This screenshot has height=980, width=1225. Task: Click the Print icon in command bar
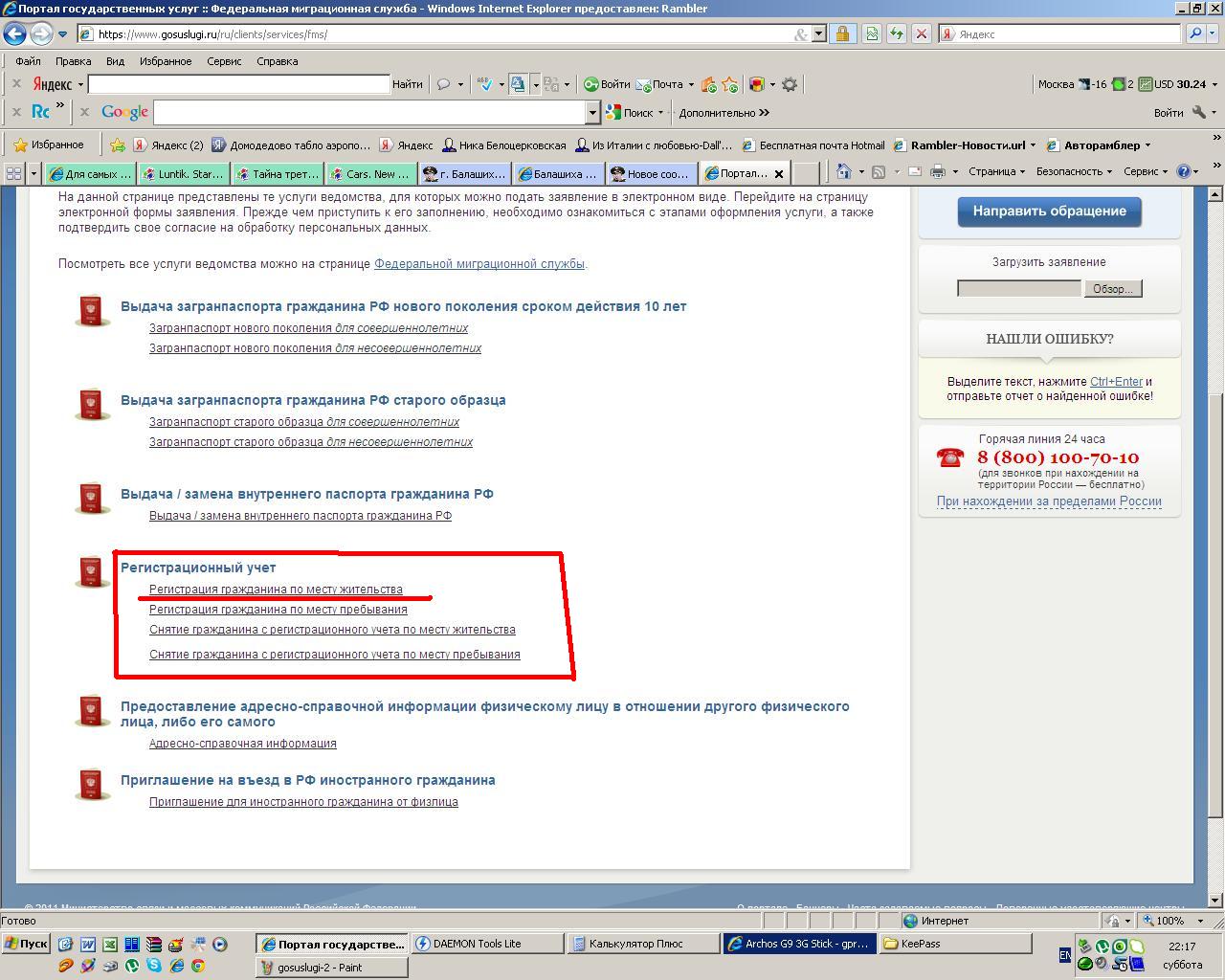pyautogui.click(x=937, y=172)
